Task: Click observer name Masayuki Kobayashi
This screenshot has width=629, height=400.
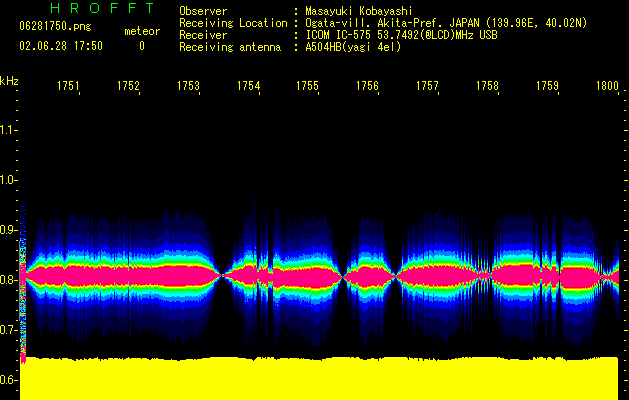Action: (359, 11)
